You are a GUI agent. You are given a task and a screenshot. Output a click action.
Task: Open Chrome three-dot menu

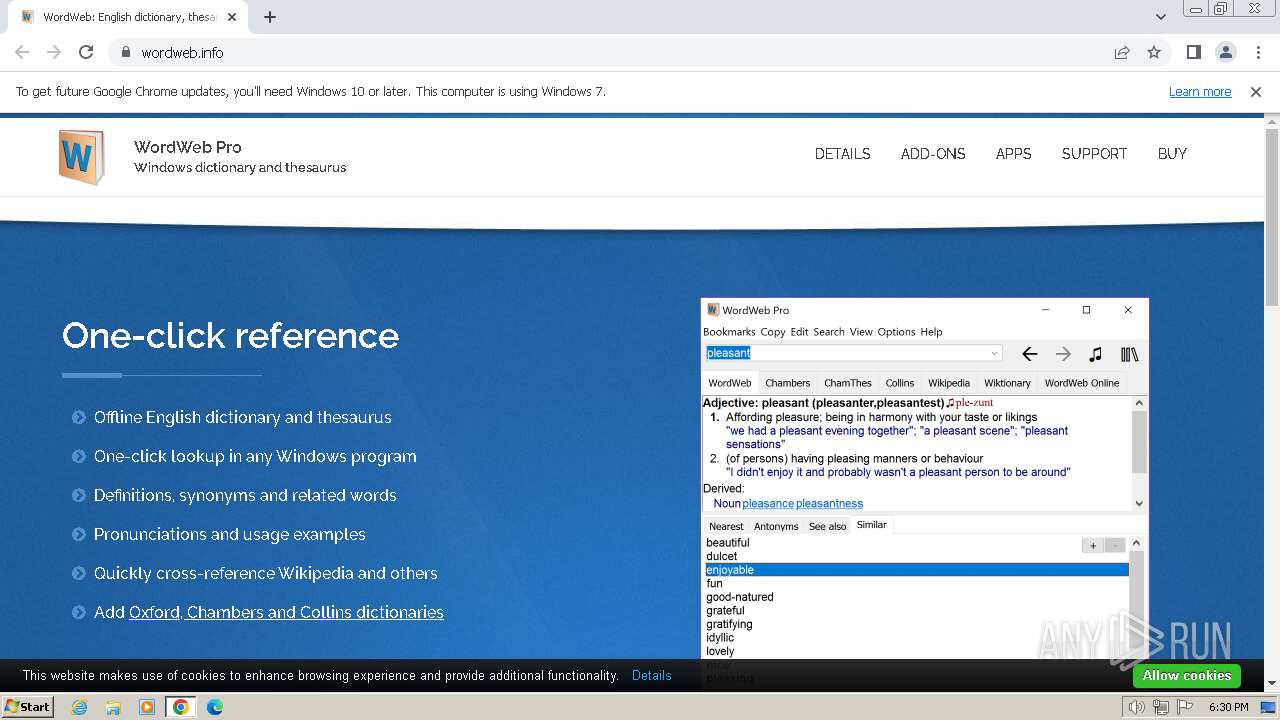1257,52
